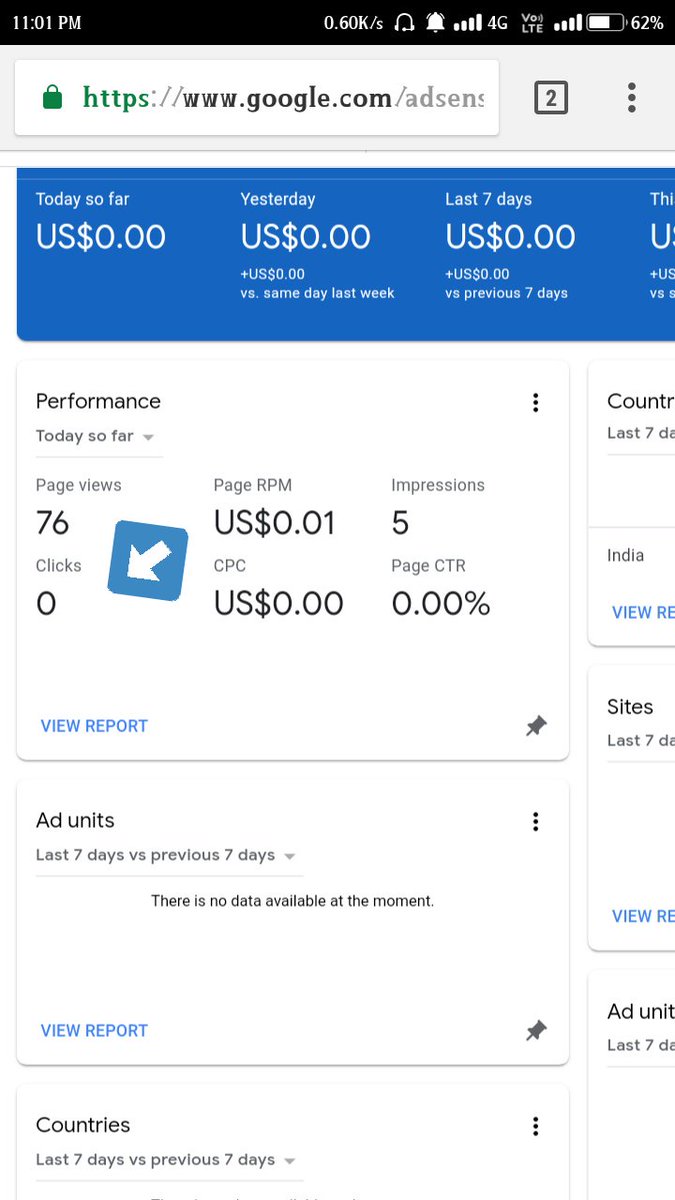This screenshot has width=675, height=1200.
Task: Open the browser three-dot menu
Action: (x=631, y=97)
